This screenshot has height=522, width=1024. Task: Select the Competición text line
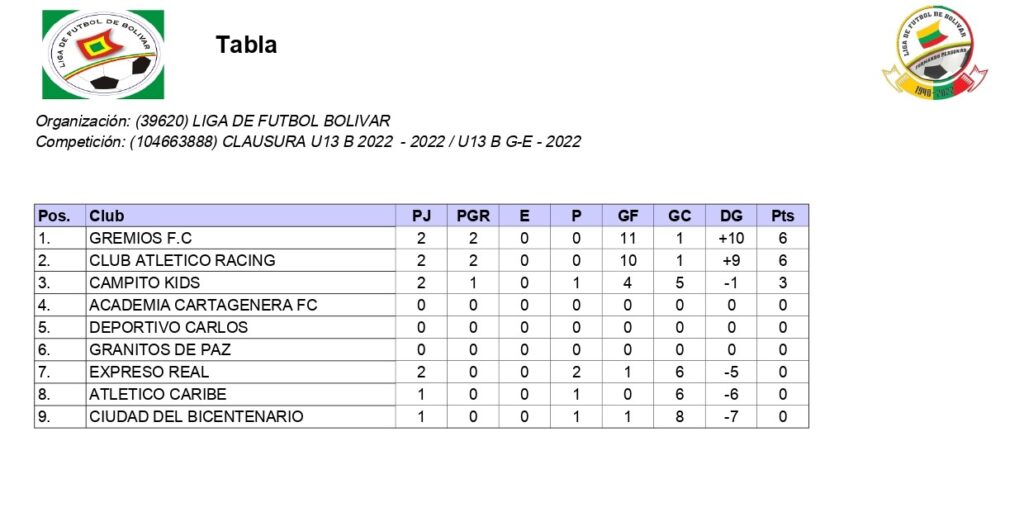(x=307, y=142)
